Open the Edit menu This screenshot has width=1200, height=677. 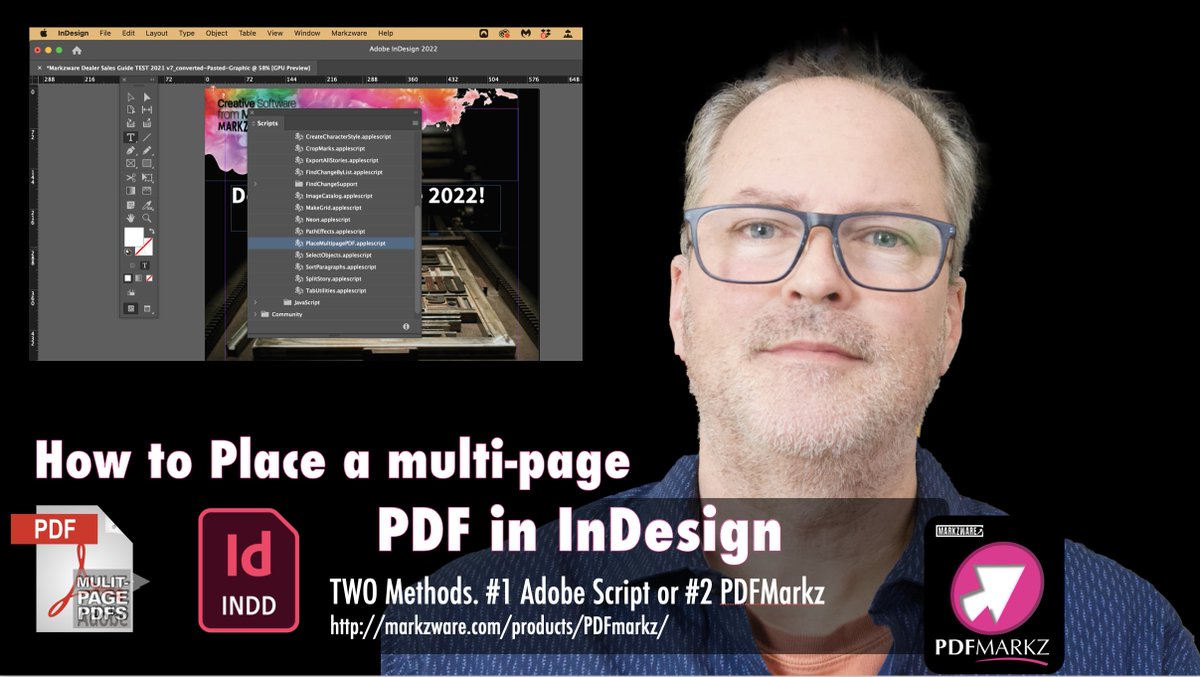pyautogui.click(x=128, y=33)
